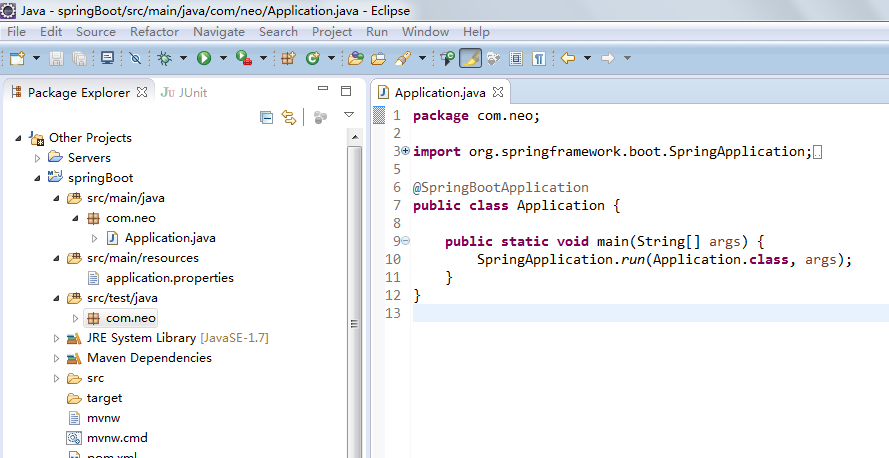
Task: Click the Back navigation arrow
Action: point(568,59)
